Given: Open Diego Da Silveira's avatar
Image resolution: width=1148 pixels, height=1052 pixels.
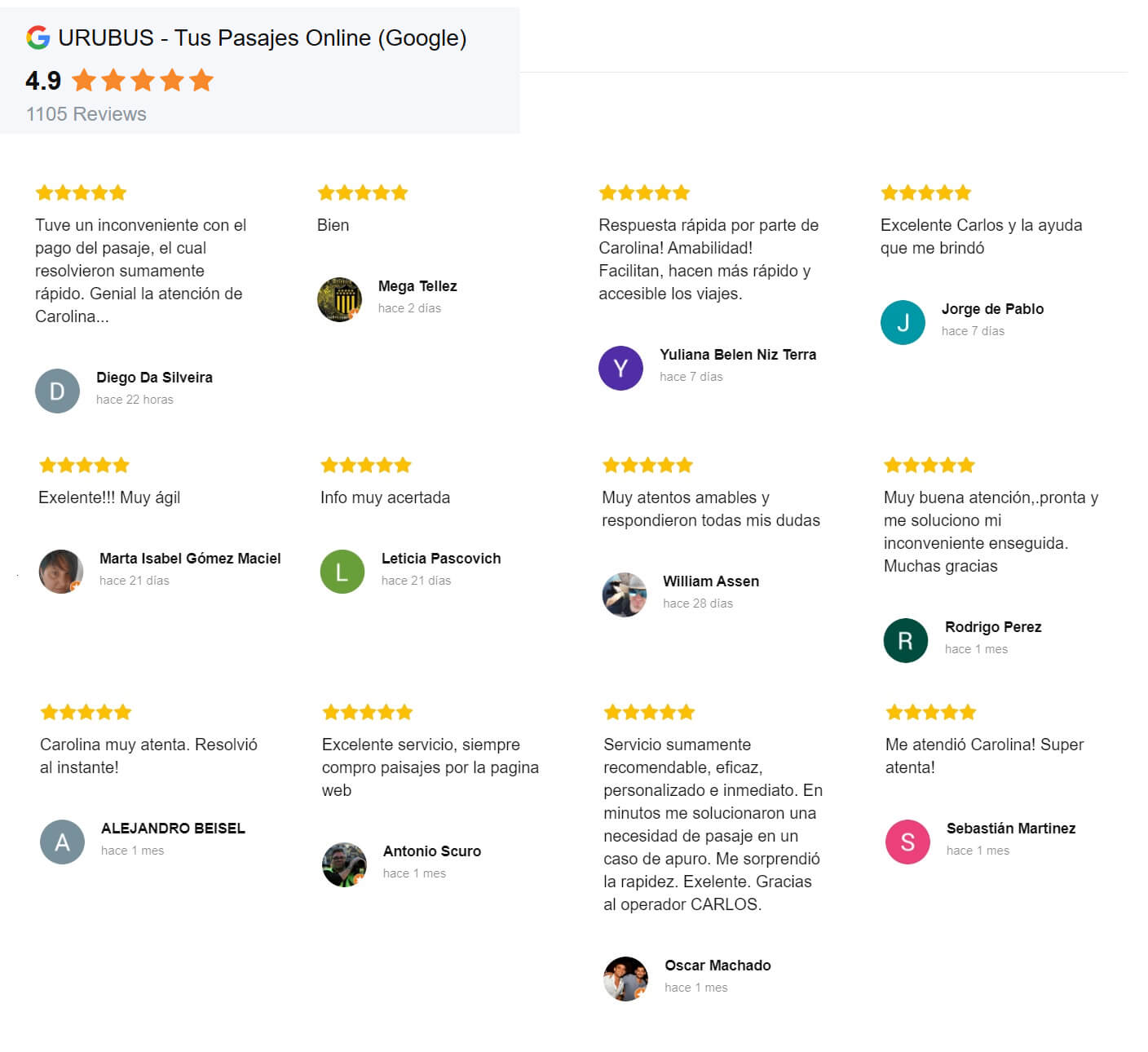Looking at the screenshot, I should [57, 391].
